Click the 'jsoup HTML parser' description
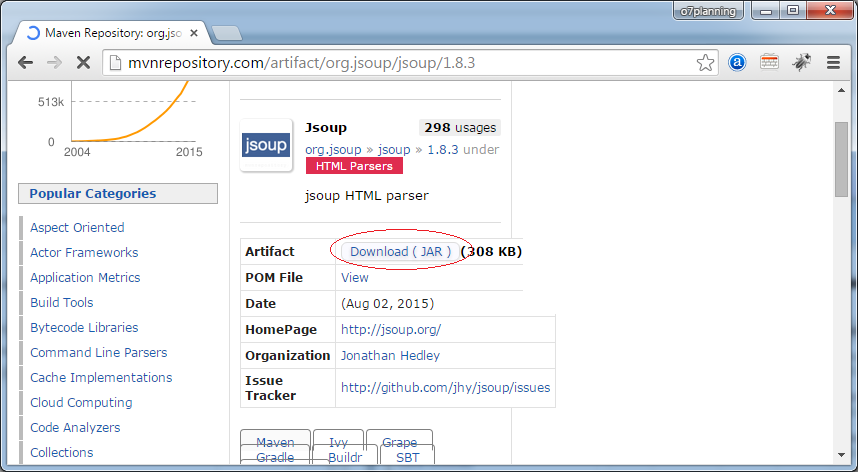Image resolution: width=858 pixels, height=472 pixels. point(367,195)
